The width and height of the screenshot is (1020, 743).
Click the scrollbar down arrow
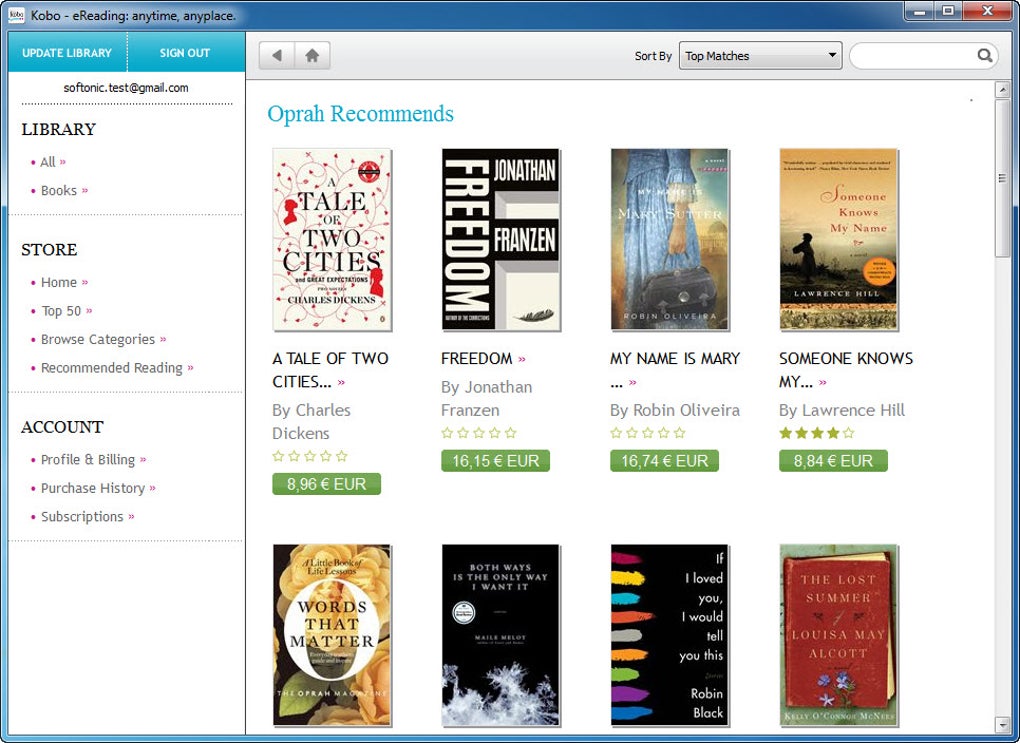coord(1002,725)
